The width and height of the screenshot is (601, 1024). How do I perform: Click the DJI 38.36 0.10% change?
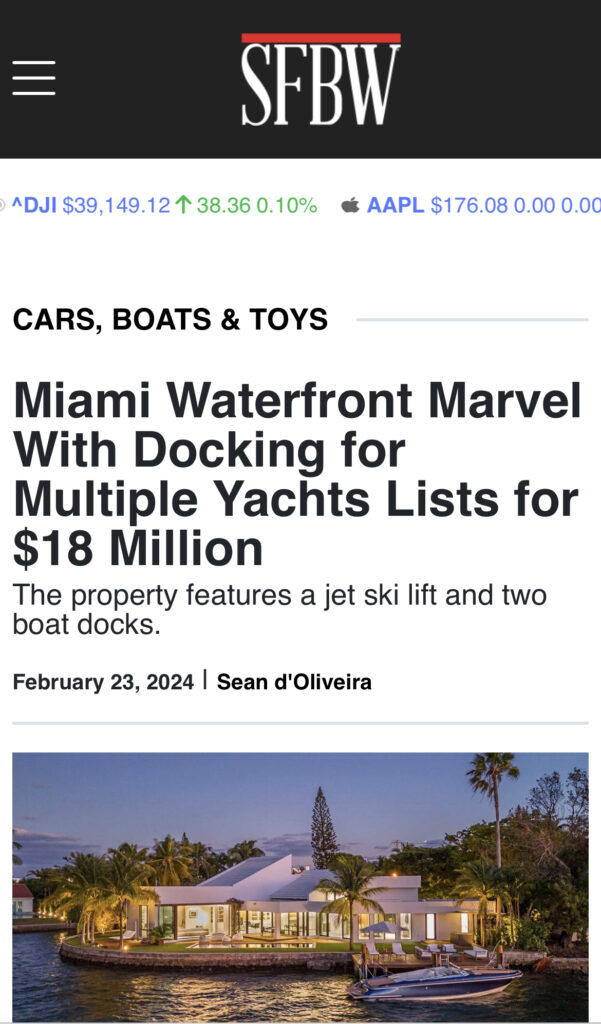pyautogui.click(x=256, y=206)
